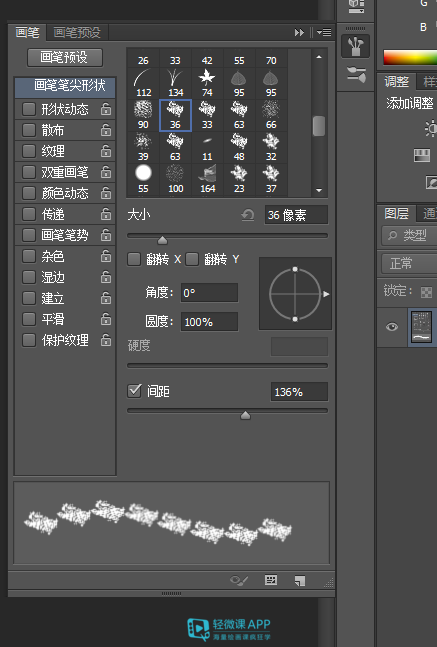Image resolution: width=437 pixels, height=647 pixels.
Task: Click the lock icon beside 散布
Action: coord(106,130)
